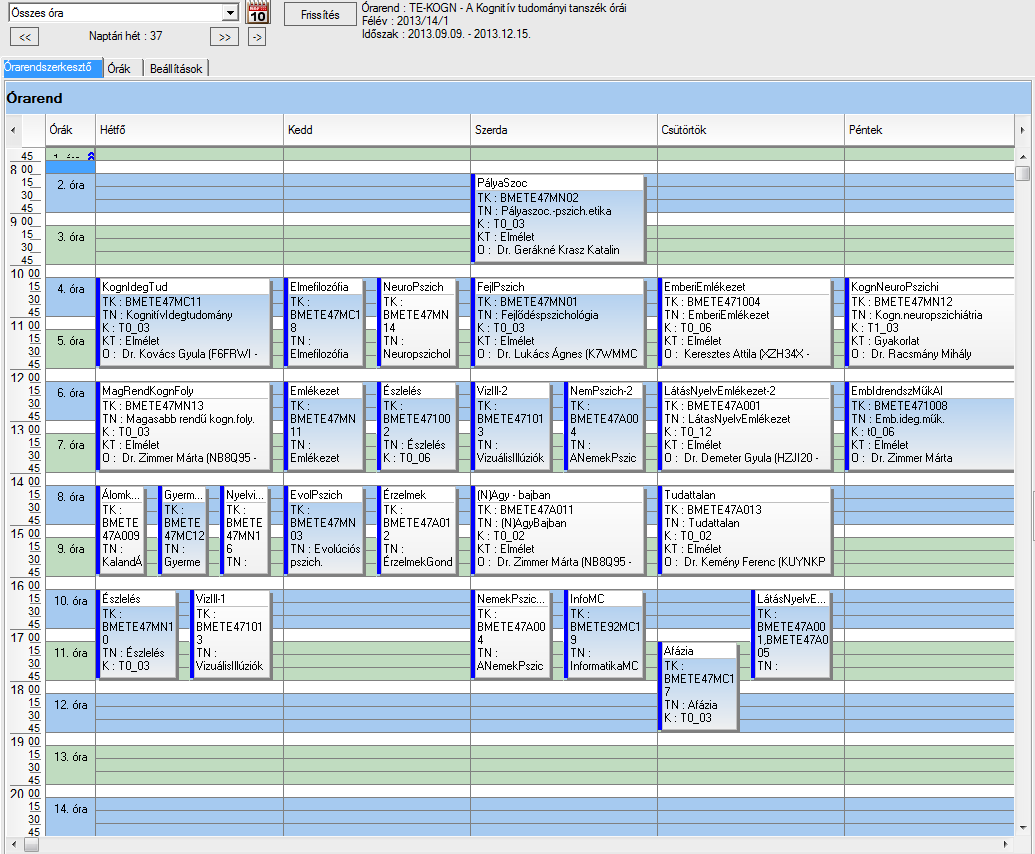
Task: Select the Észlelés block on Hétfő
Action: coord(137,634)
